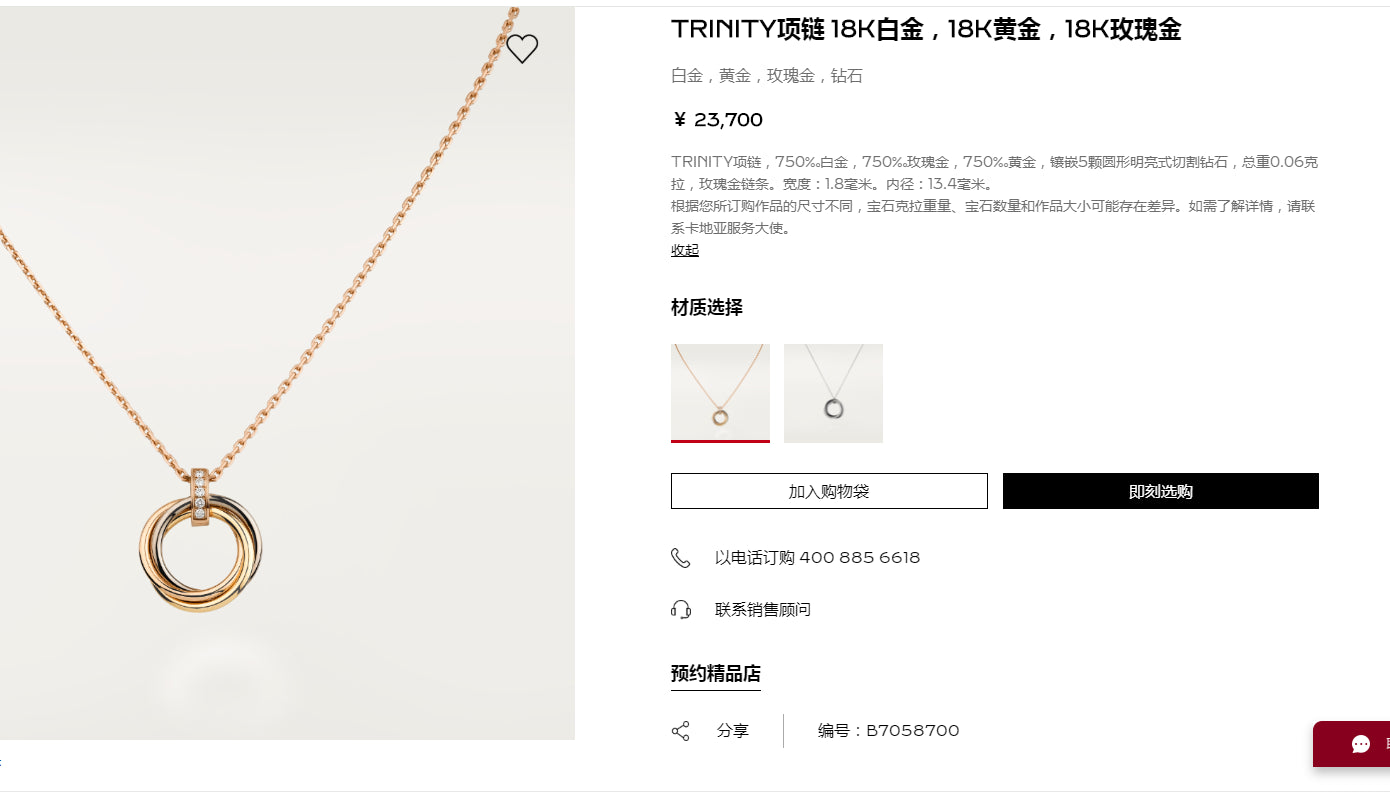Viewport: 1390px width, 794px height.
Task: Click the ¥ 23,700 price
Action: pyautogui.click(x=717, y=120)
